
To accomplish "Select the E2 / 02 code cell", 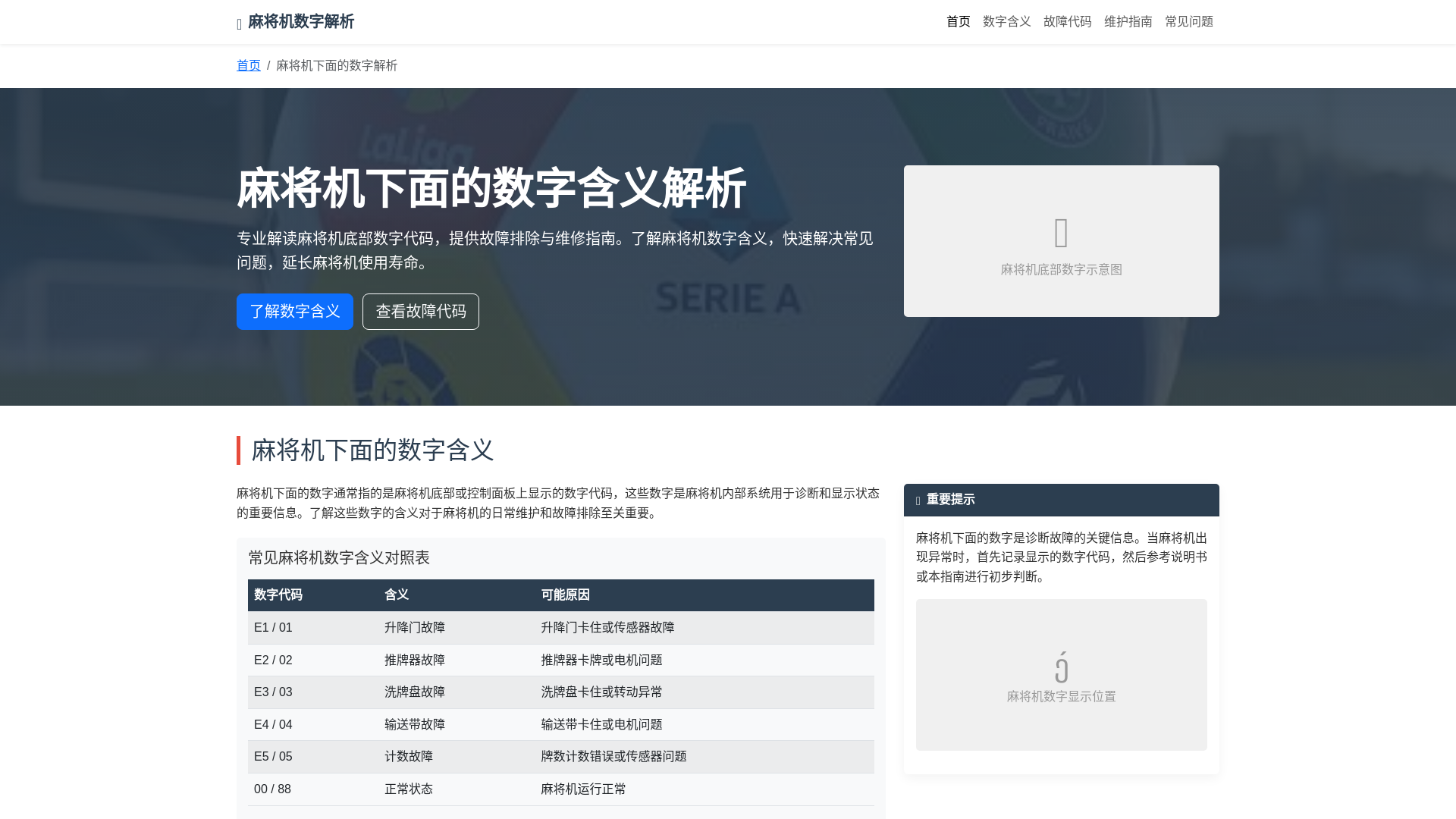I will point(313,661).
